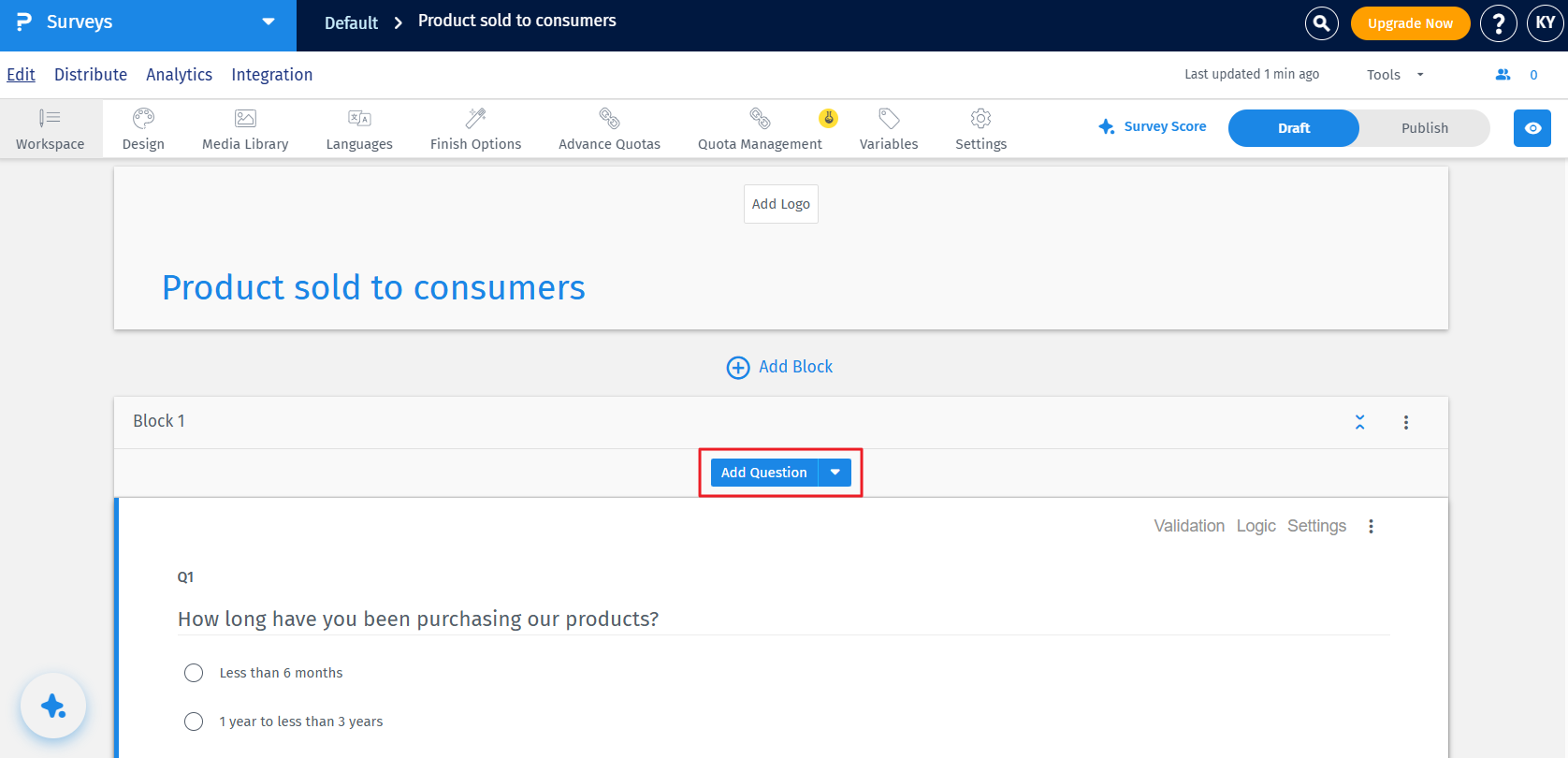This screenshot has width=1568, height=758.
Task: Click the search magnifier icon
Action: click(1321, 23)
